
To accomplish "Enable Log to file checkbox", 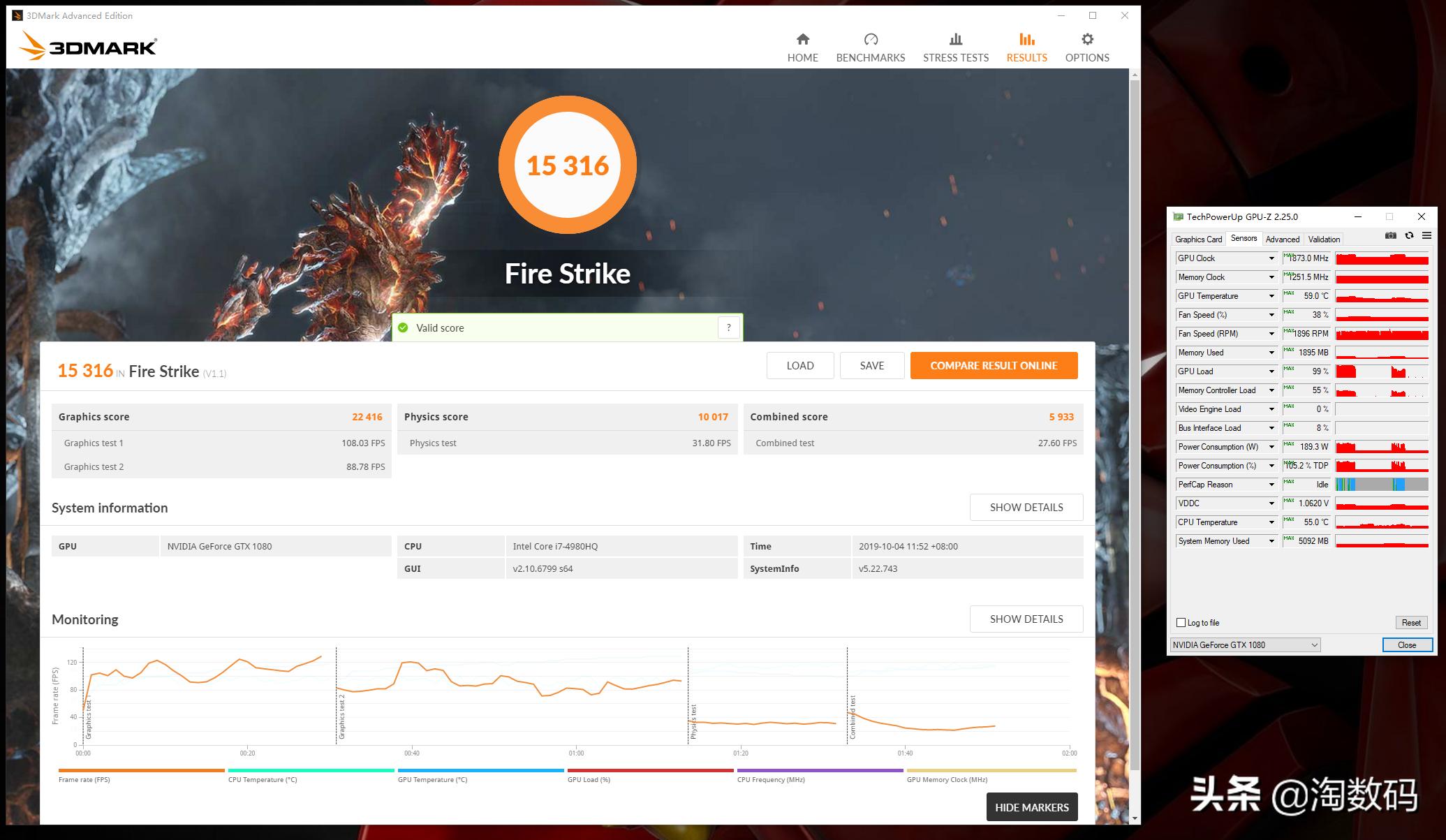I will 1181,623.
